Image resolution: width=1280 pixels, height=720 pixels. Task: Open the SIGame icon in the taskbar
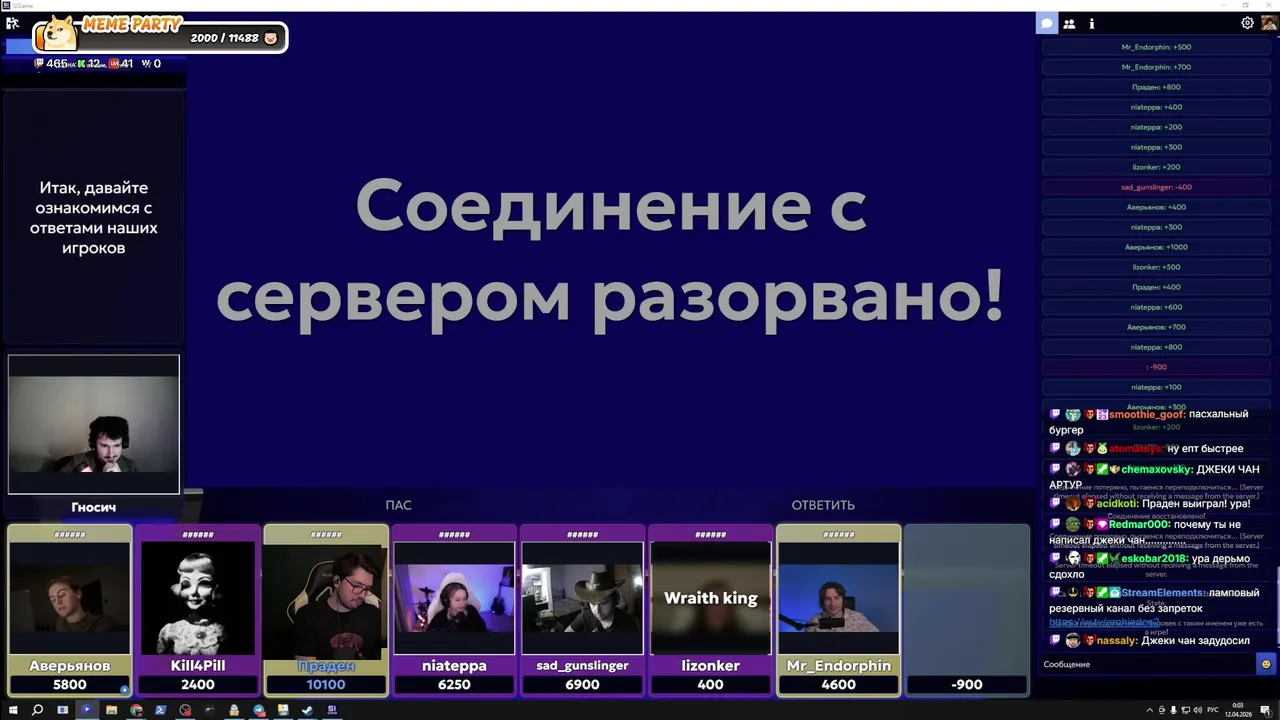[x=332, y=710]
